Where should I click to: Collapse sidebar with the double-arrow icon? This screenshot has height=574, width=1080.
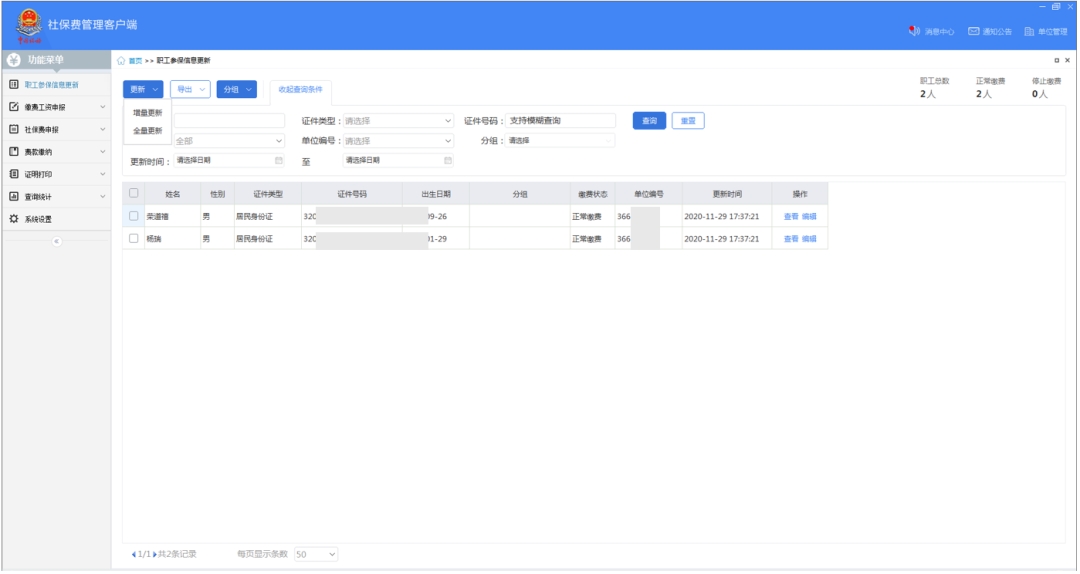pos(56,241)
